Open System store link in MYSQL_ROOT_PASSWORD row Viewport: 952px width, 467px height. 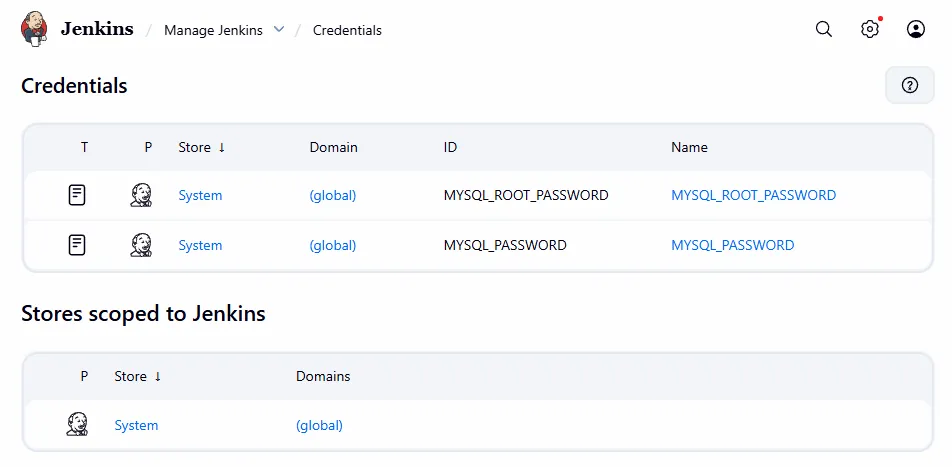click(200, 195)
